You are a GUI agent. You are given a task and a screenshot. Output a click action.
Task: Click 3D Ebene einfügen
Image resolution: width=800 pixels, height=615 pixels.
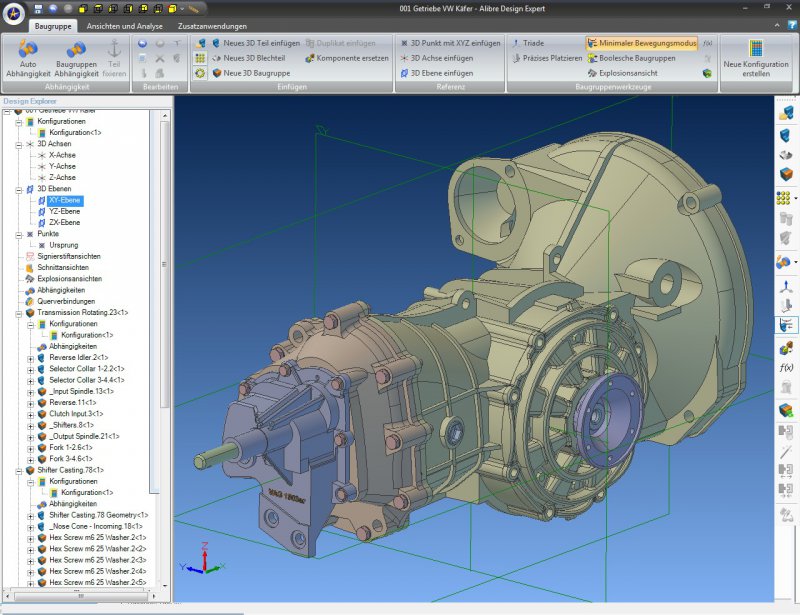pyautogui.click(x=436, y=73)
